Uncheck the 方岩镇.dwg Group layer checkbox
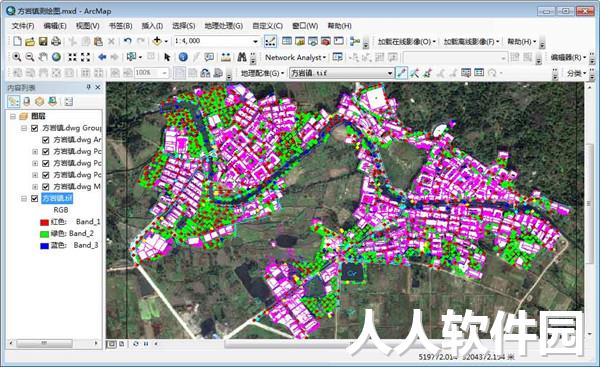The width and height of the screenshot is (600, 367). pos(34,128)
